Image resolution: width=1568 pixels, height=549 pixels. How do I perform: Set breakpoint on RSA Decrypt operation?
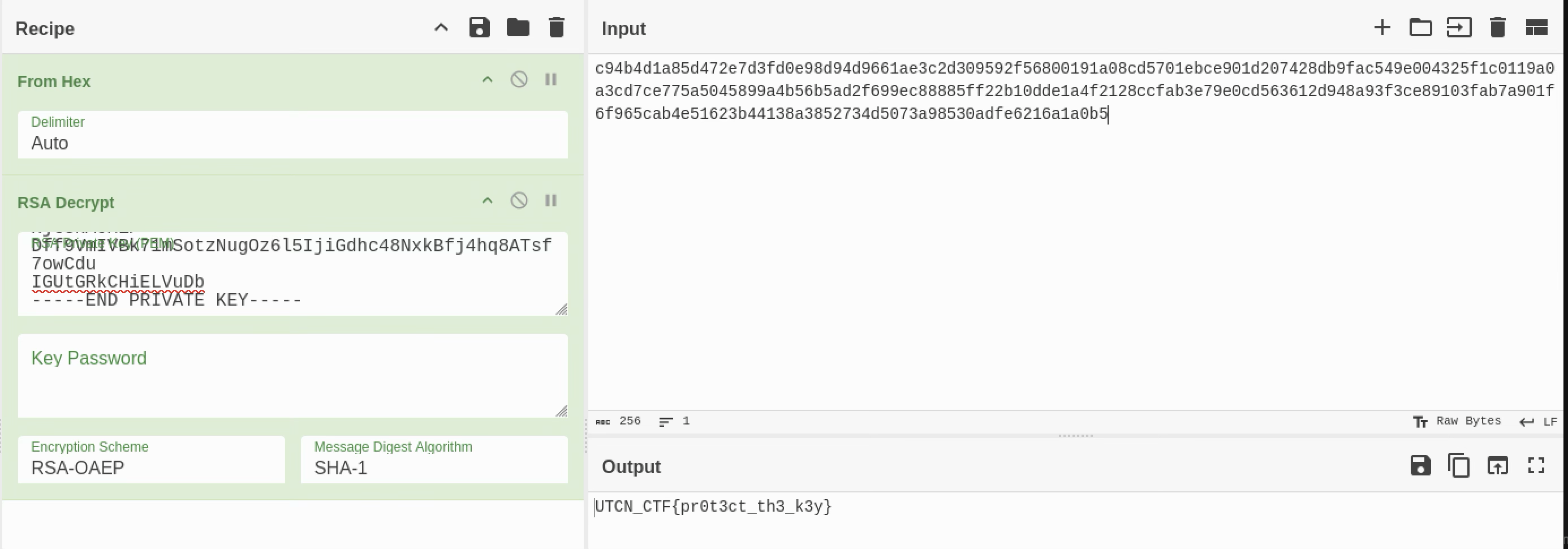(551, 200)
